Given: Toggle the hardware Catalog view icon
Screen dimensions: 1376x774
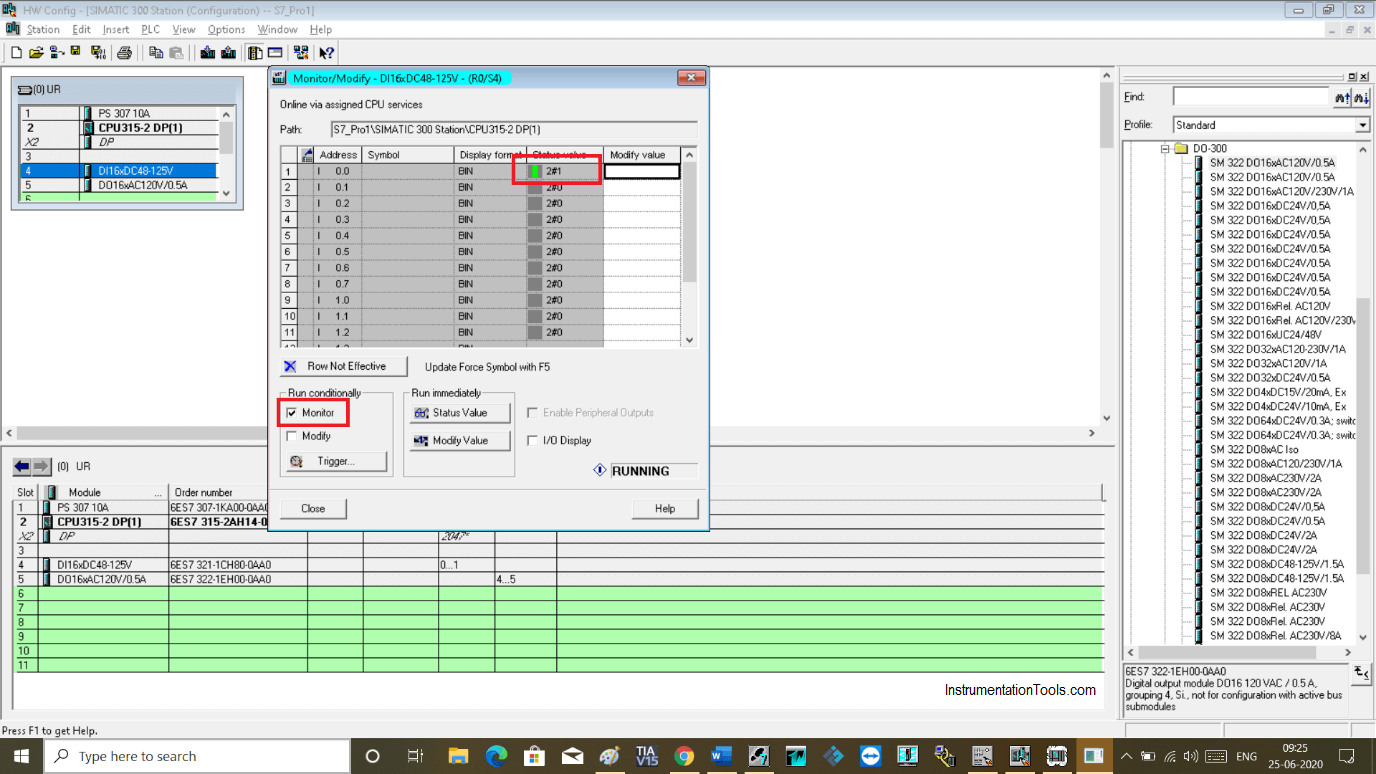Looking at the screenshot, I should point(255,53).
